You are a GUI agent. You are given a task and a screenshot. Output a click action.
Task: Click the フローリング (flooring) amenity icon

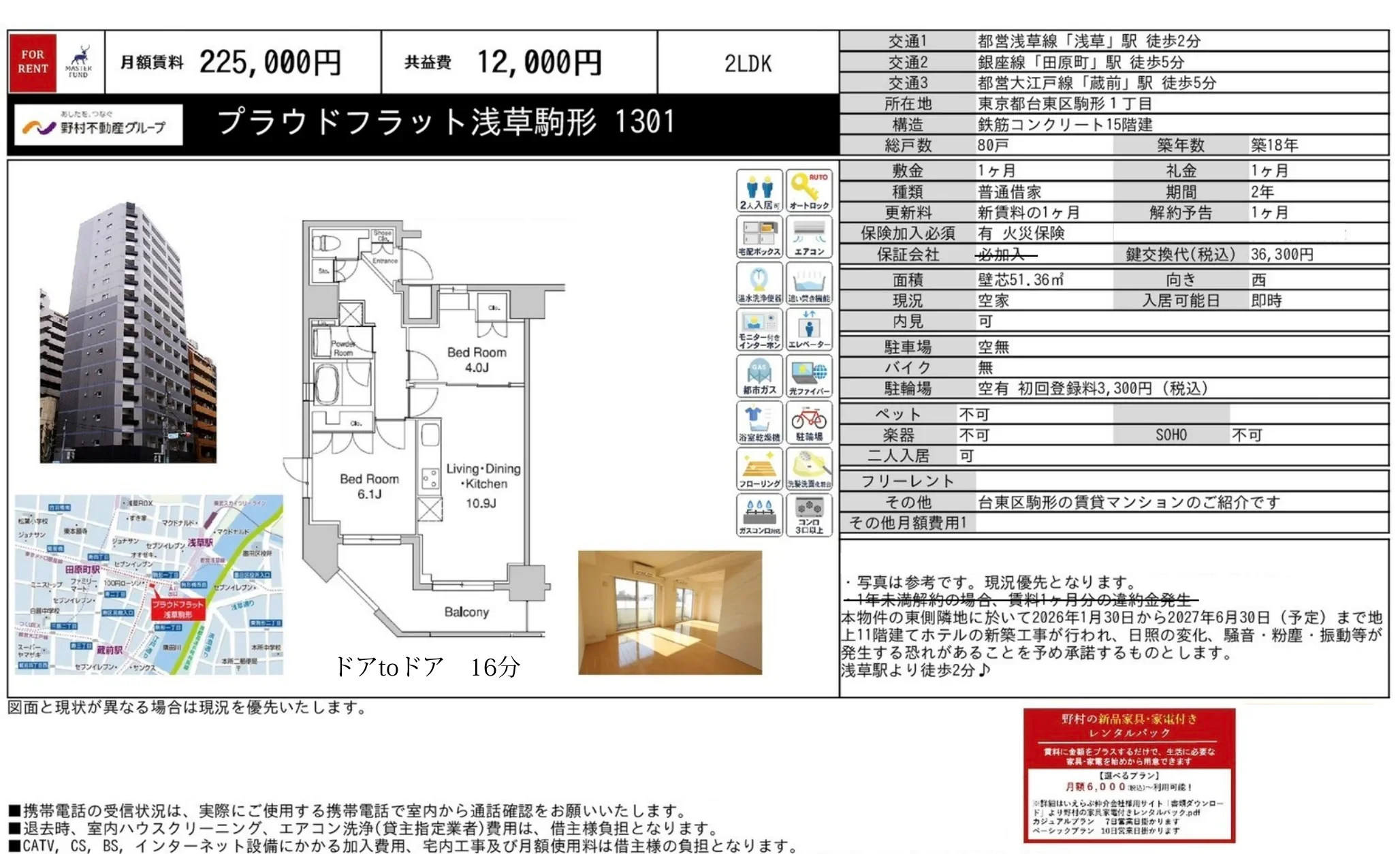(x=759, y=467)
